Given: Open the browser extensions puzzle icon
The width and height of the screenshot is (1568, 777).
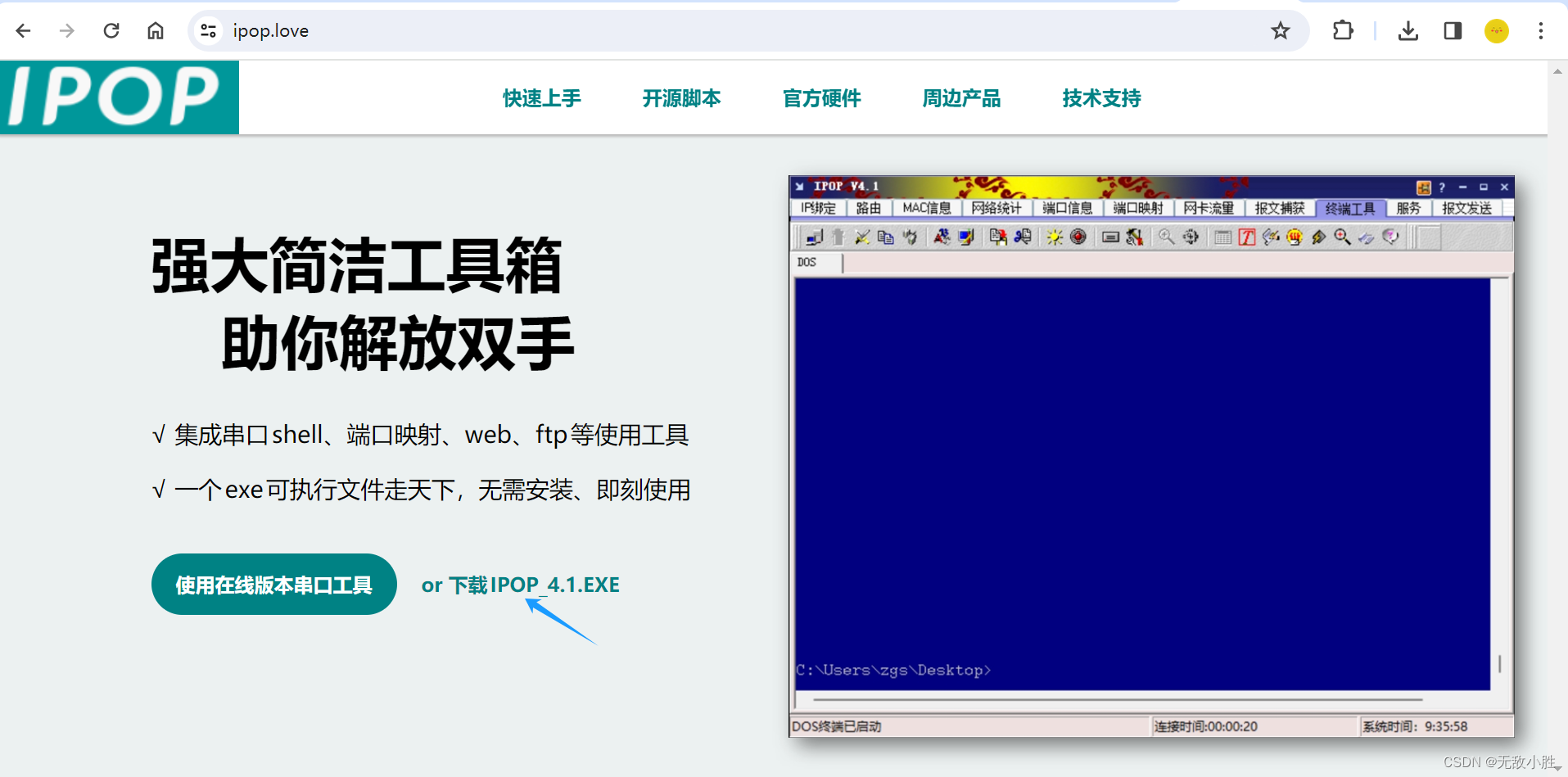Looking at the screenshot, I should [x=1343, y=31].
